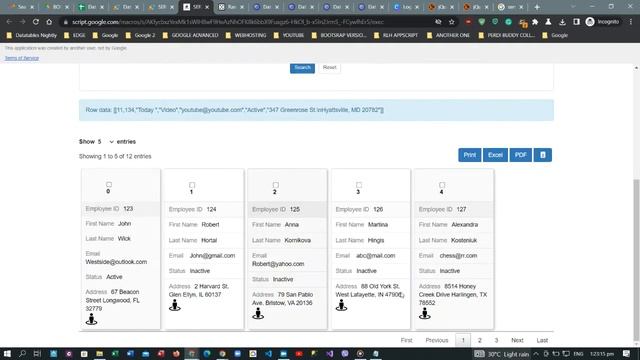The width and height of the screenshot is (640, 360).
Task: Click the person icon on Alexandra Kosteniuk's card
Action: [x=424, y=313]
